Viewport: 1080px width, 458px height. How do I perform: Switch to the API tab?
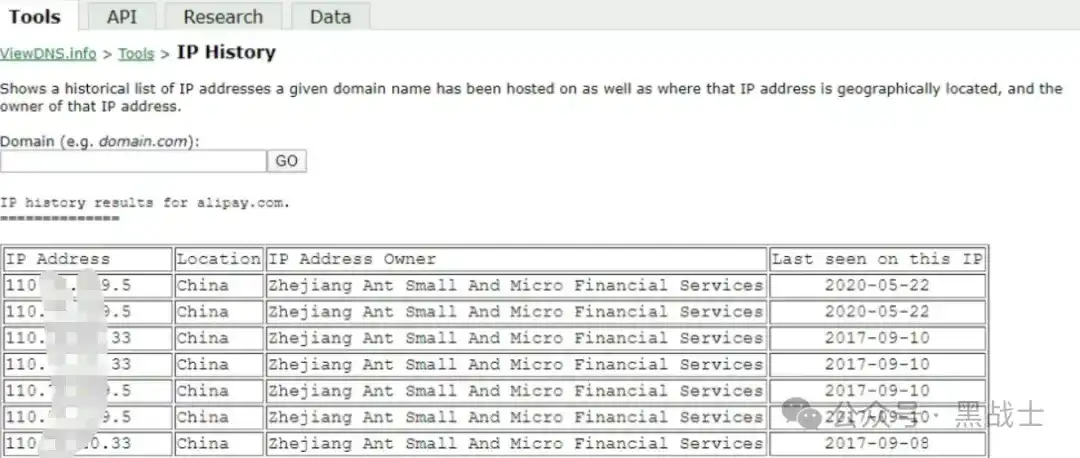pos(122,16)
